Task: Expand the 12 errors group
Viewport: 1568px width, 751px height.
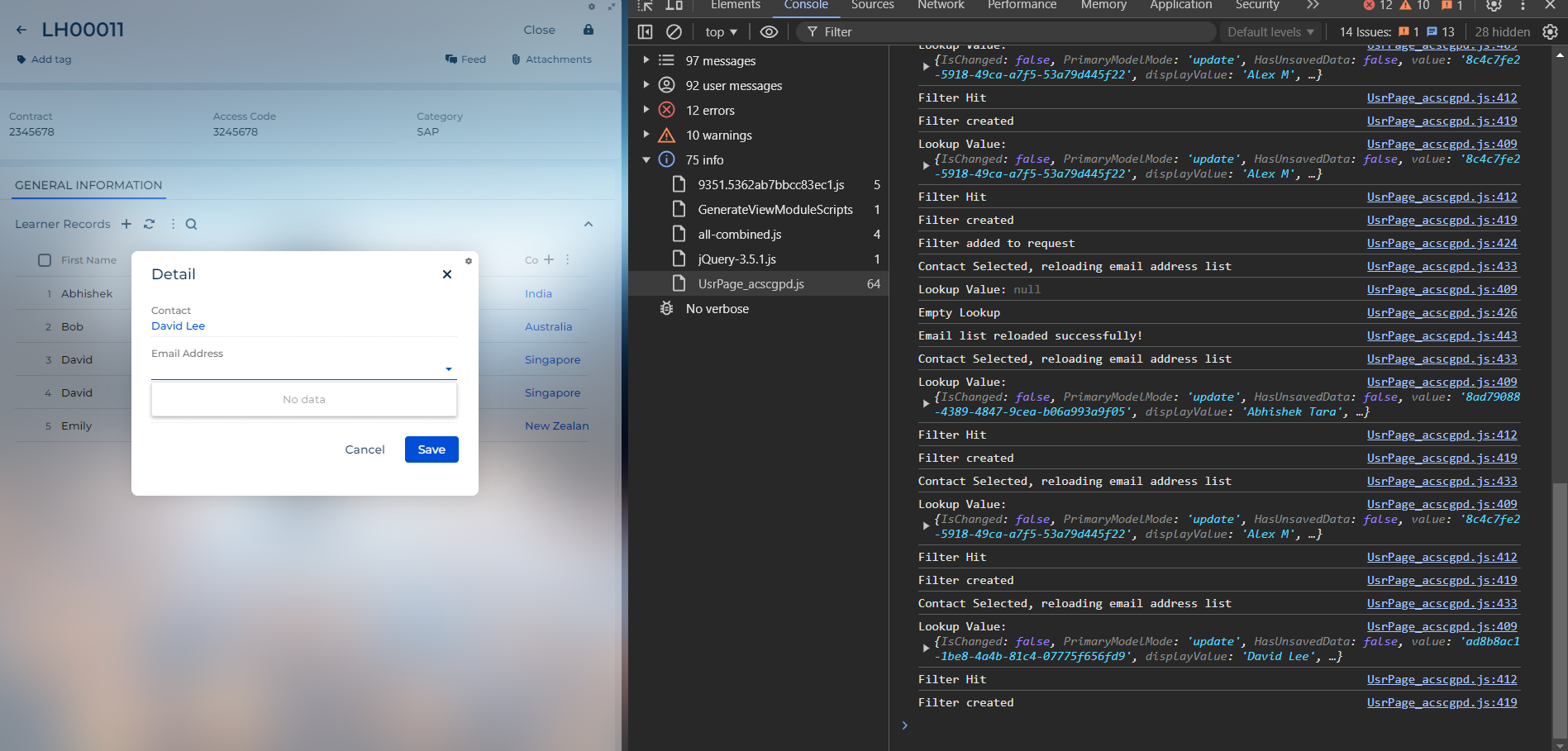Action: point(646,110)
